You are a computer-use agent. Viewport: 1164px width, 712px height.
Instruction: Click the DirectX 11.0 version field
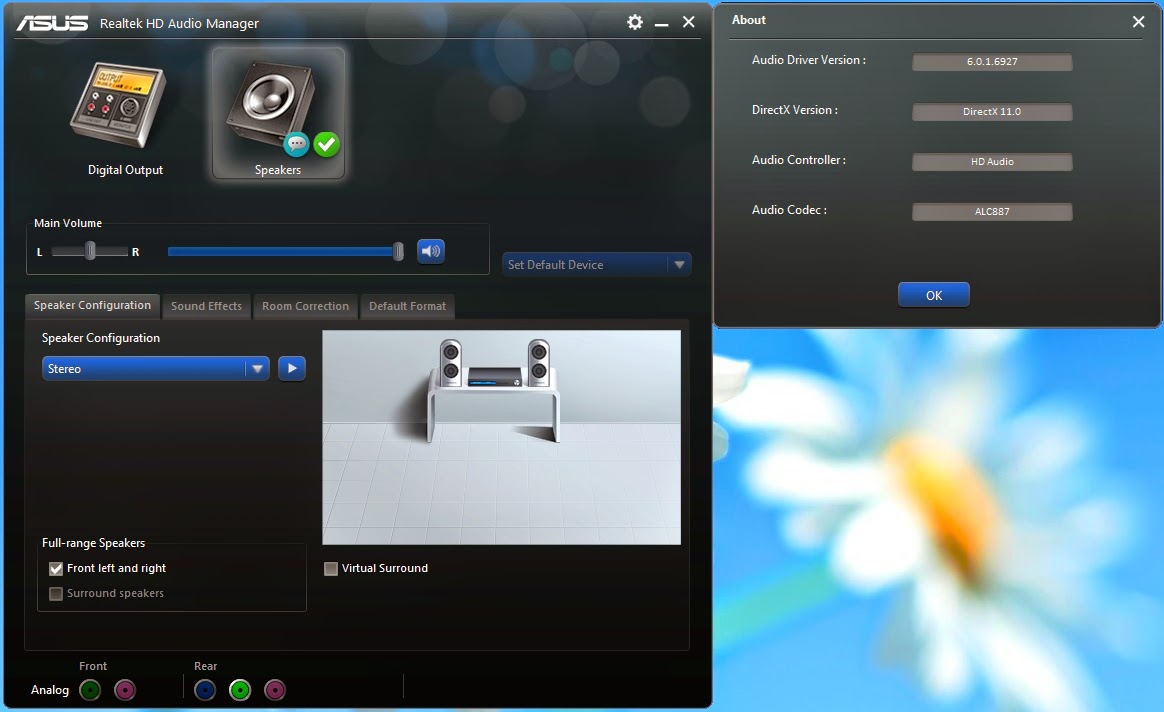click(x=992, y=111)
